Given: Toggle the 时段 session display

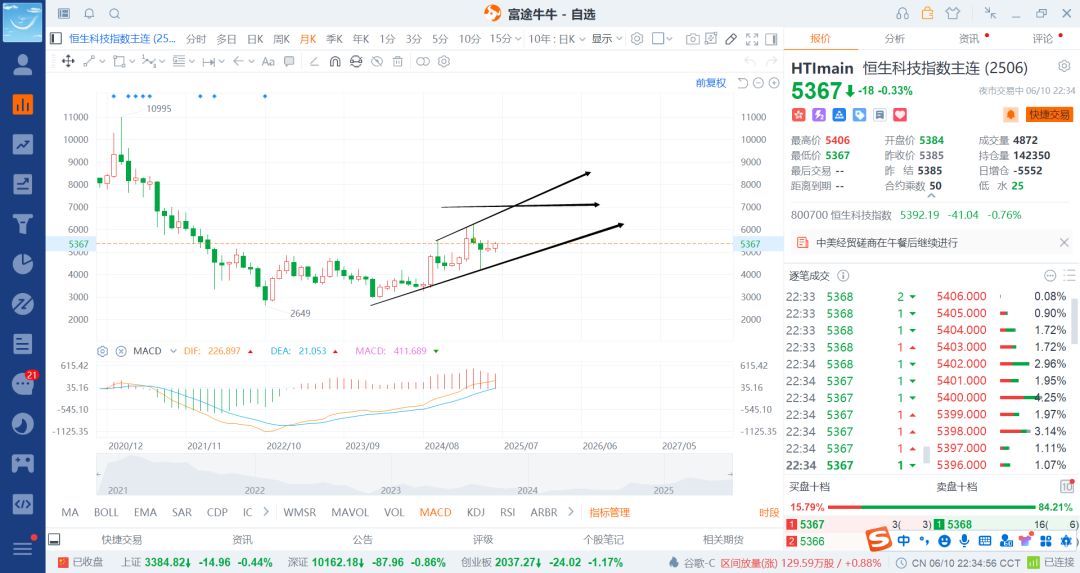Looking at the screenshot, I should point(769,512).
